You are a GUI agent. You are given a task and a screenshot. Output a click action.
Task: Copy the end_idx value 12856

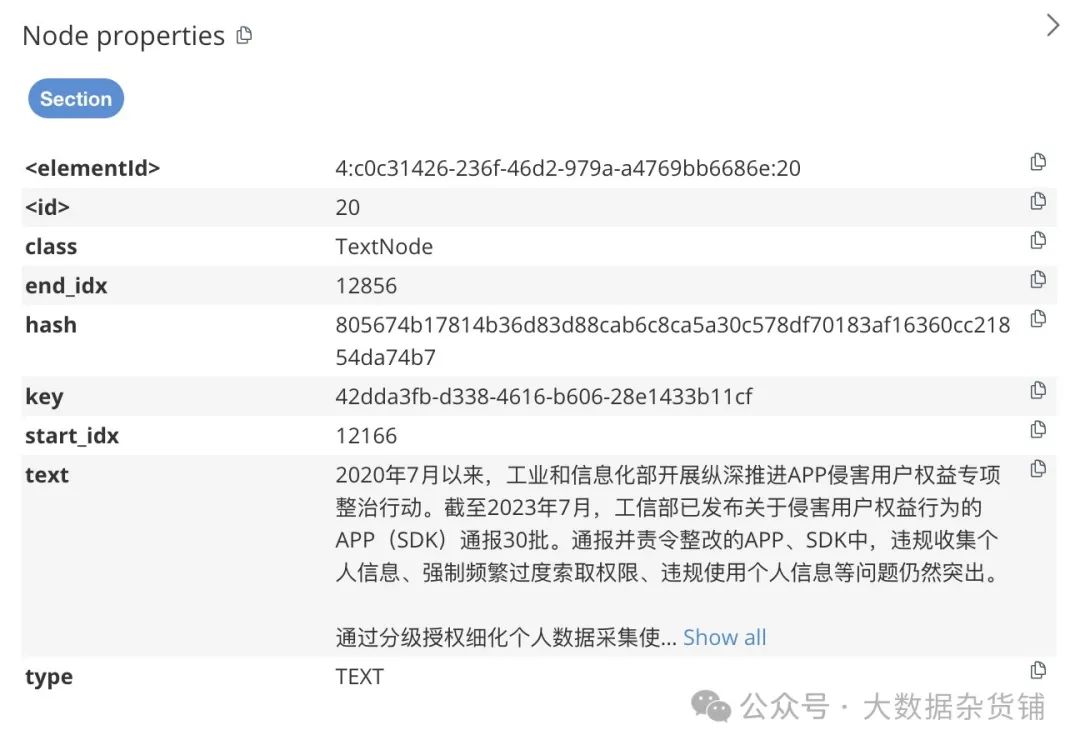(x=1038, y=280)
